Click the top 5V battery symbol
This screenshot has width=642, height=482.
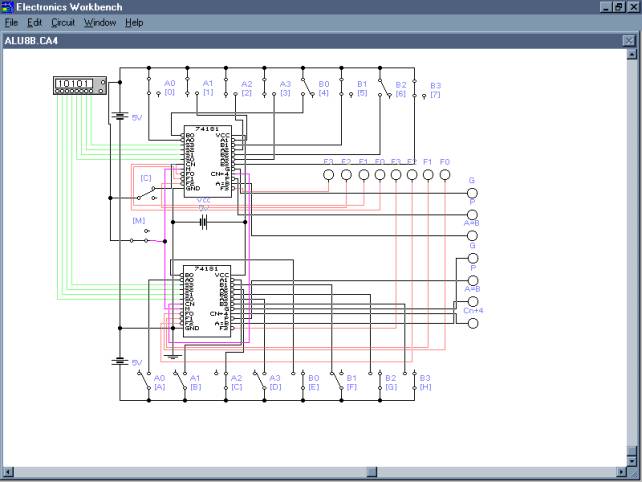(121, 118)
